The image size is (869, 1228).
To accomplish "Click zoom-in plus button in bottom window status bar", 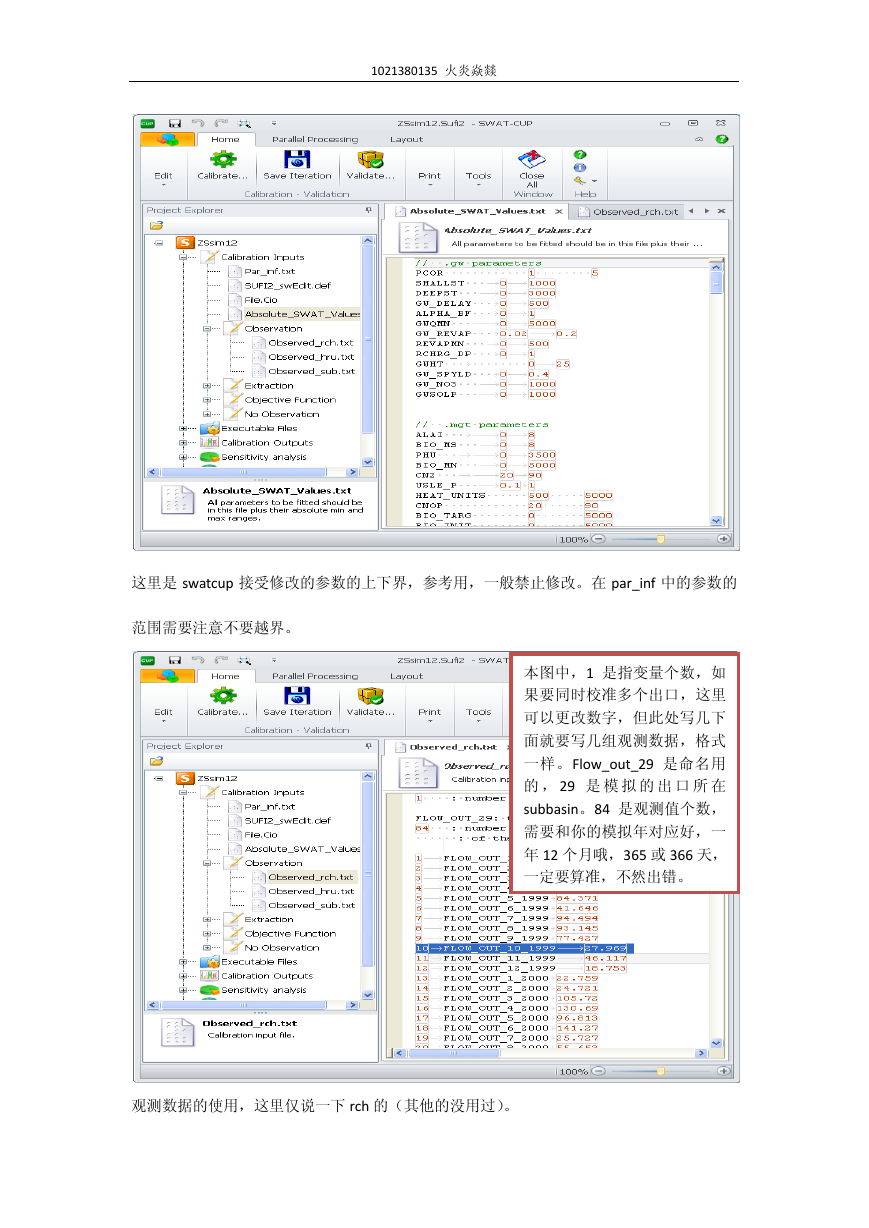I will point(723,1071).
